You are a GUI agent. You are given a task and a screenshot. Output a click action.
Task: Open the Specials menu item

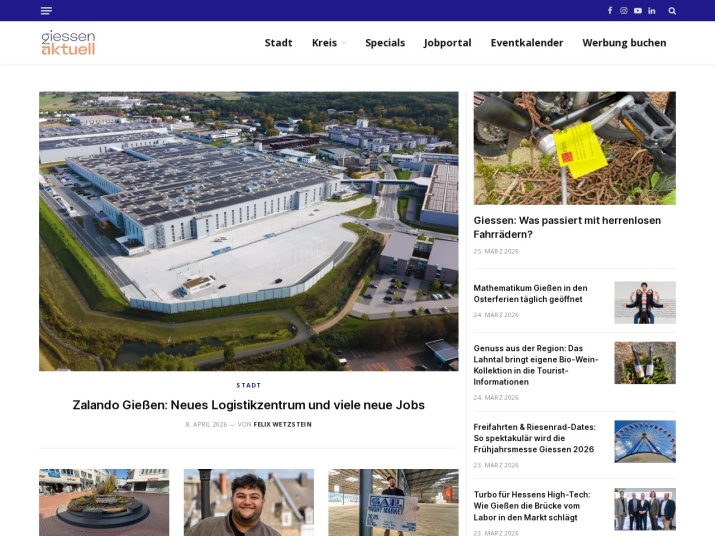(385, 42)
